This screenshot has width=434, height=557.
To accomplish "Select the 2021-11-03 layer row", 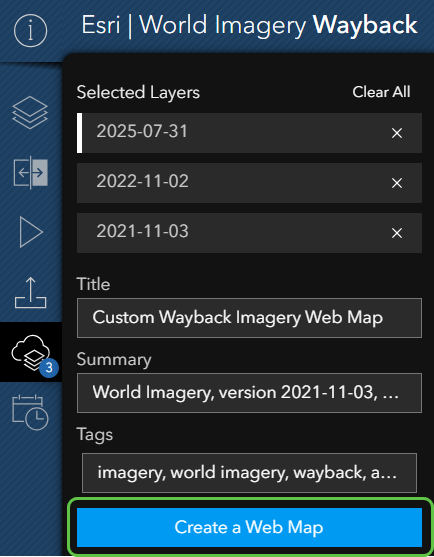I will click(249, 233).
